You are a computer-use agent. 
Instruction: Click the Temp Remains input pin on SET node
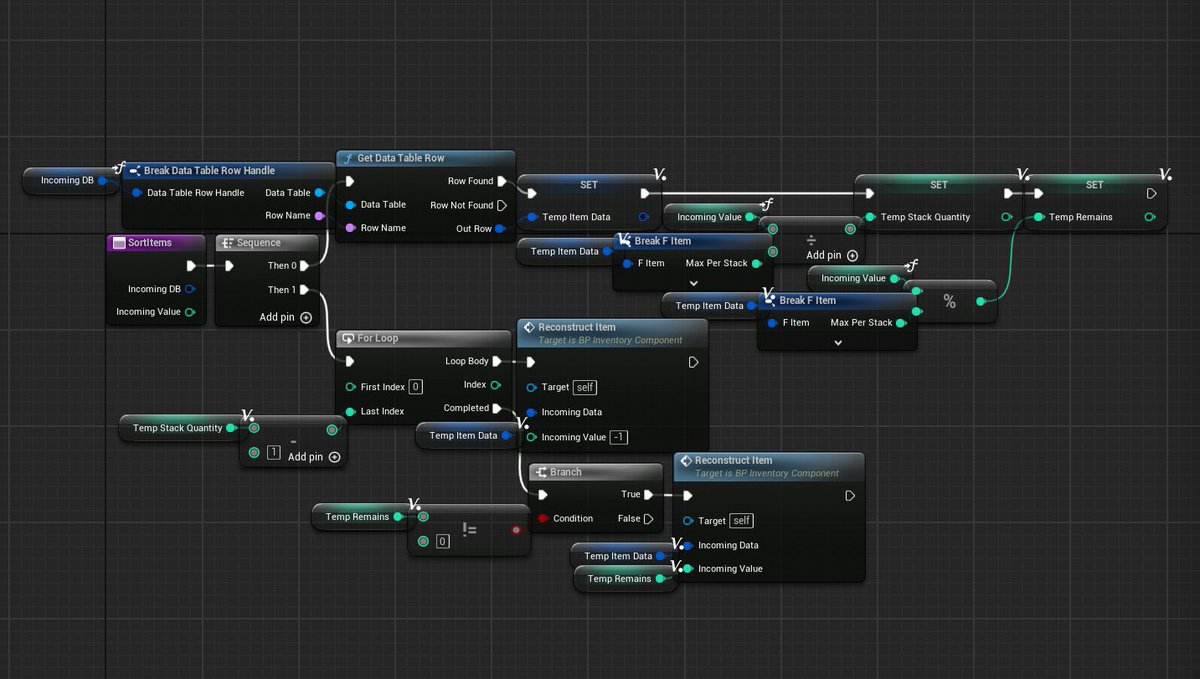point(1039,217)
